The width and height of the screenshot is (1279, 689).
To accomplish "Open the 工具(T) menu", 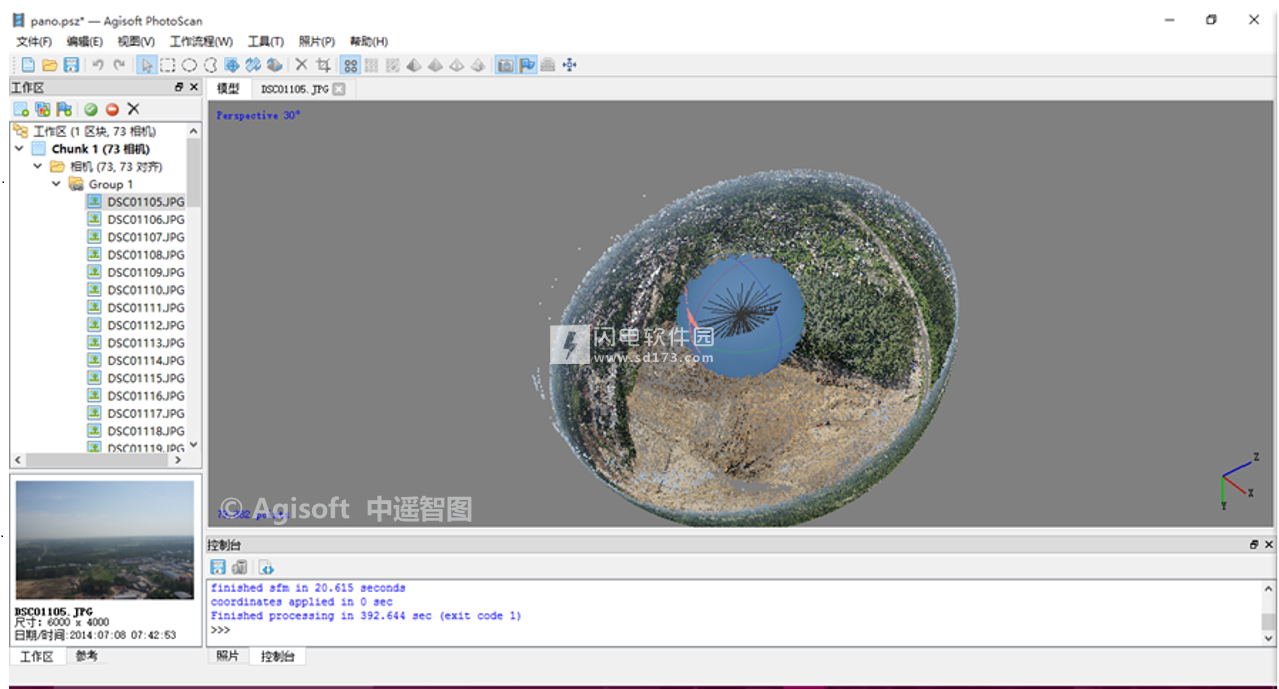I will pos(266,41).
